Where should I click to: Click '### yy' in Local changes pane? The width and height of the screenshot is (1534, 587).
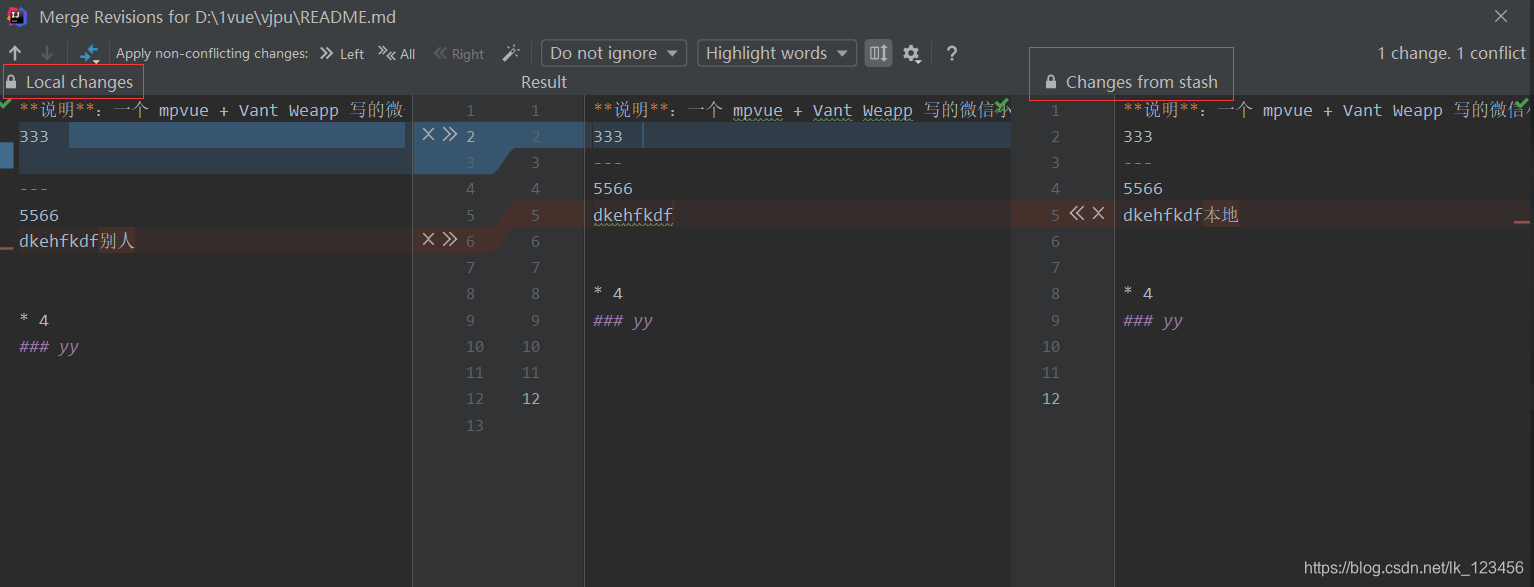[49, 347]
